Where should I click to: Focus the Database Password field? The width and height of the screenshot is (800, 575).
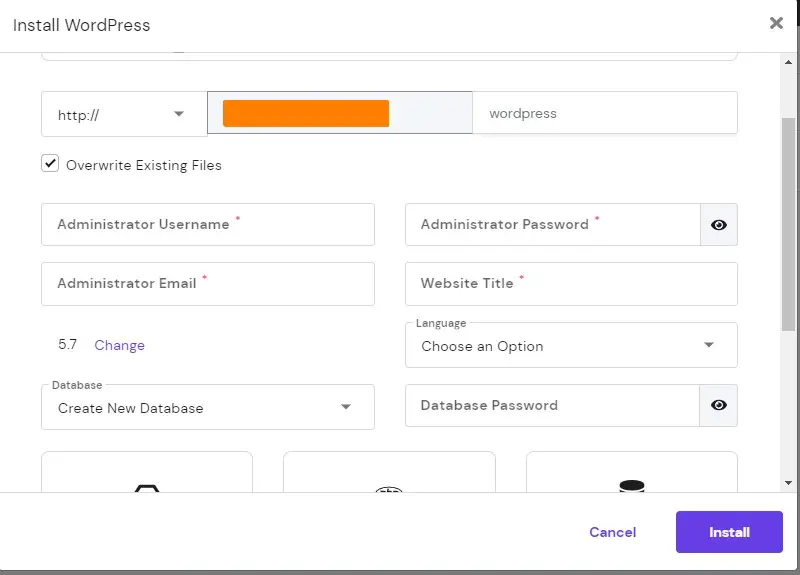click(552, 405)
